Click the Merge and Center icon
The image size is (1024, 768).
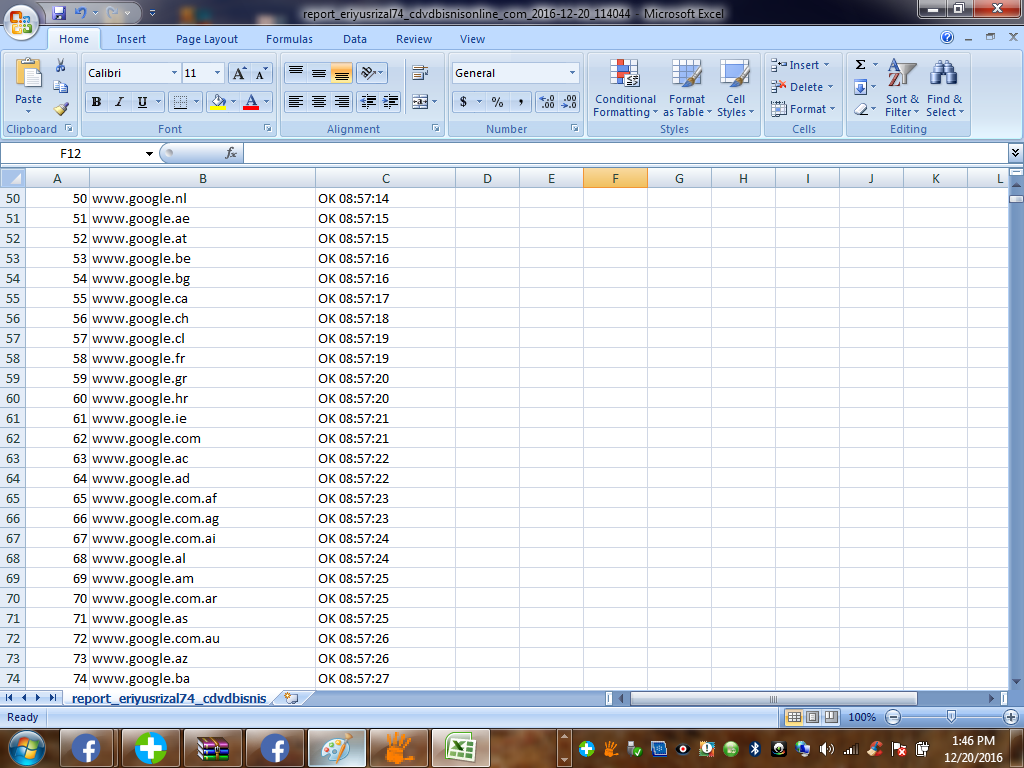tap(420, 102)
